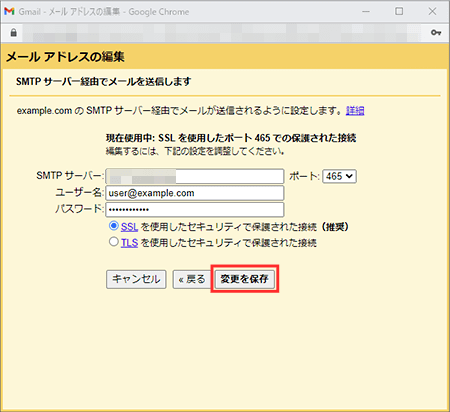Viewport: 450px width, 412px height.
Task: Open the TLS help link
Action: point(129,243)
